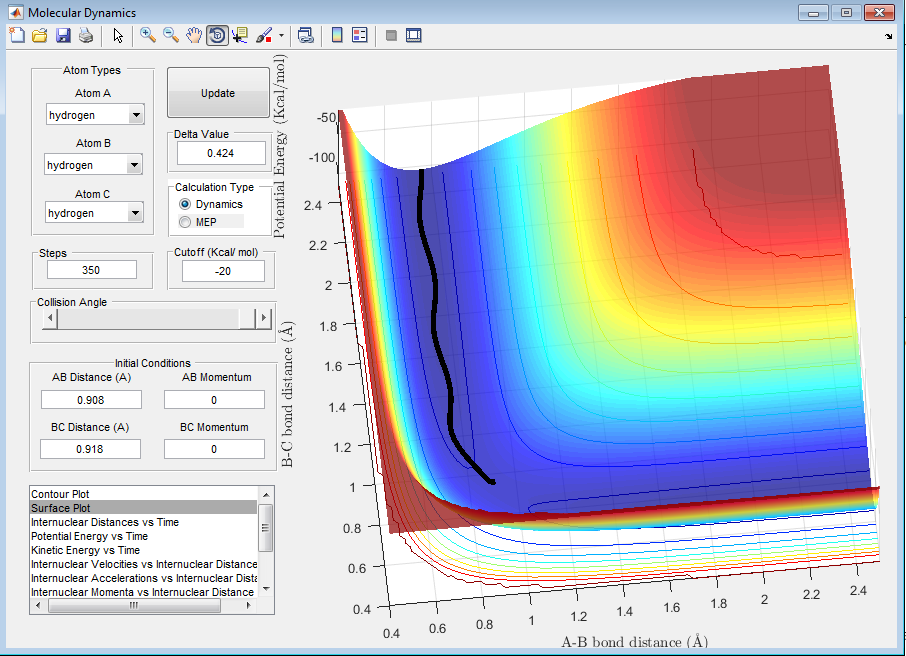Open the Atom A dropdown

coord(95,115)
